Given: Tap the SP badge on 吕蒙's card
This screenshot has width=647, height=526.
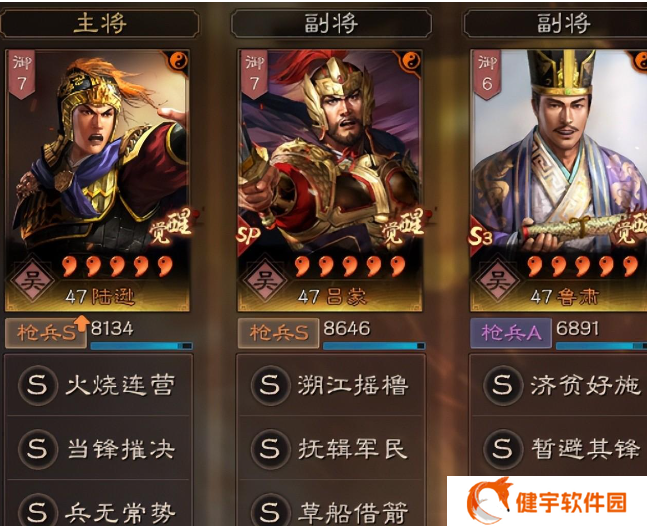Looking at the screenshot, I should click(x=248, y=235).
